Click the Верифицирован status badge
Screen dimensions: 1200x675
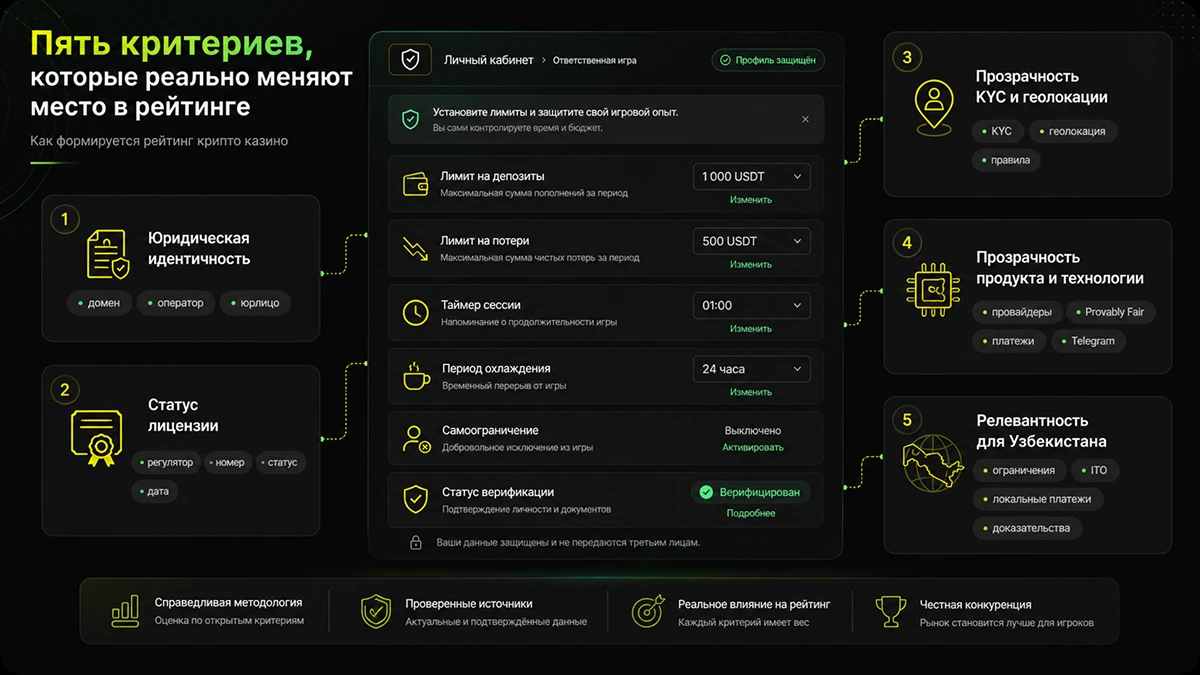(751, 492)
